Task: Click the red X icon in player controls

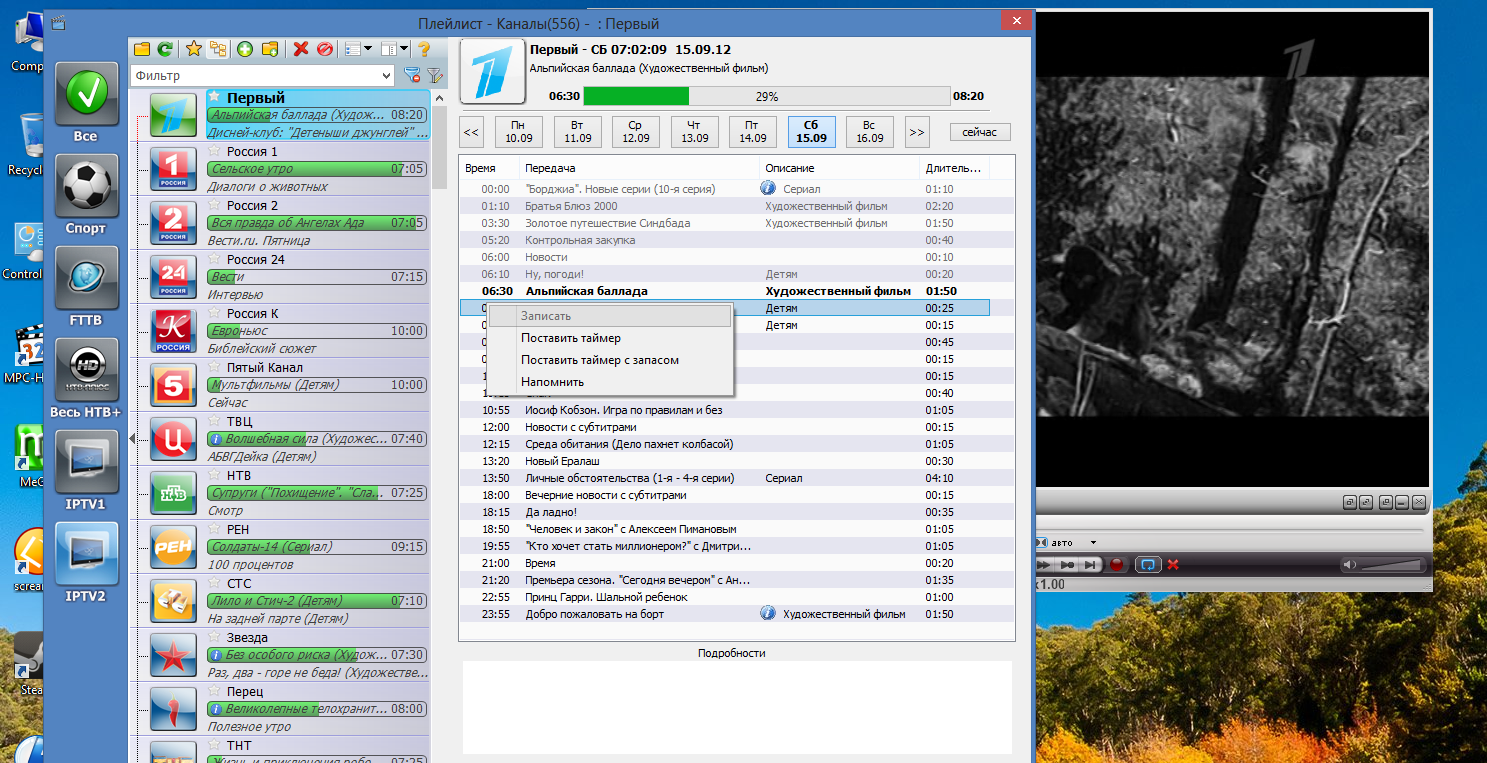Action: point(1173,565)
